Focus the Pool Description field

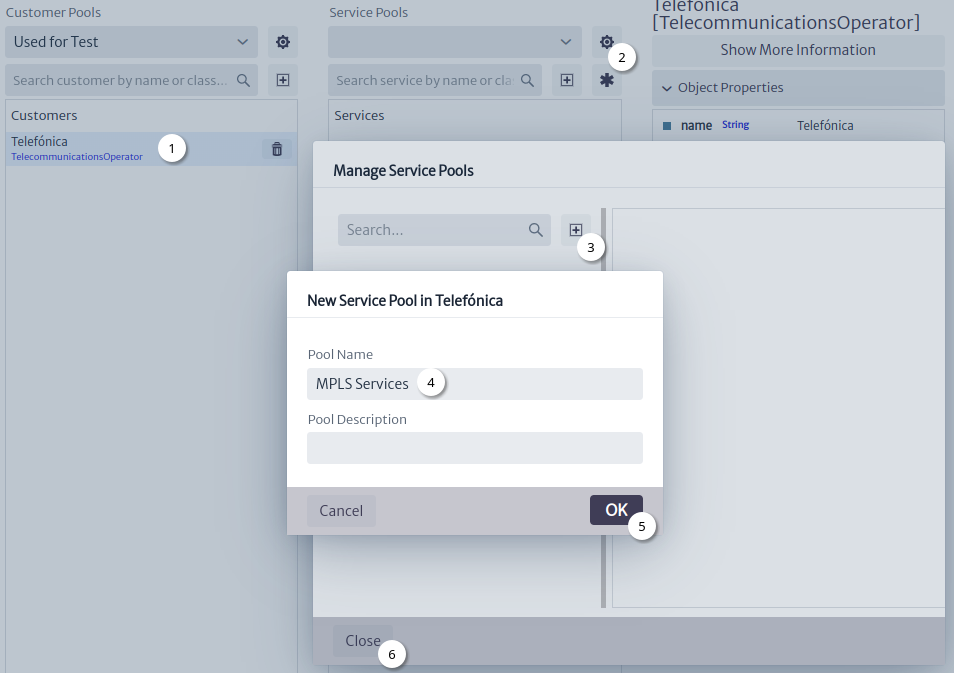point(475,448)
